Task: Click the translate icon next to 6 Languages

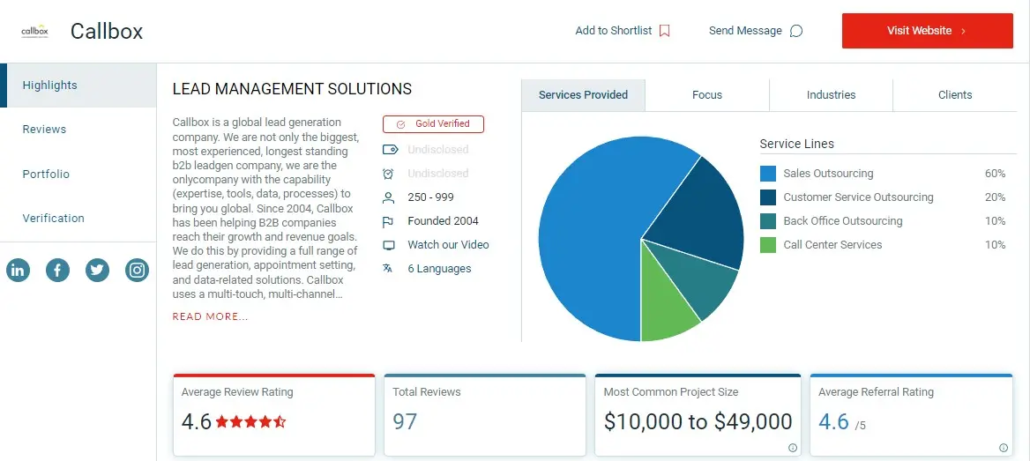Action: click(x=388, y=268)
